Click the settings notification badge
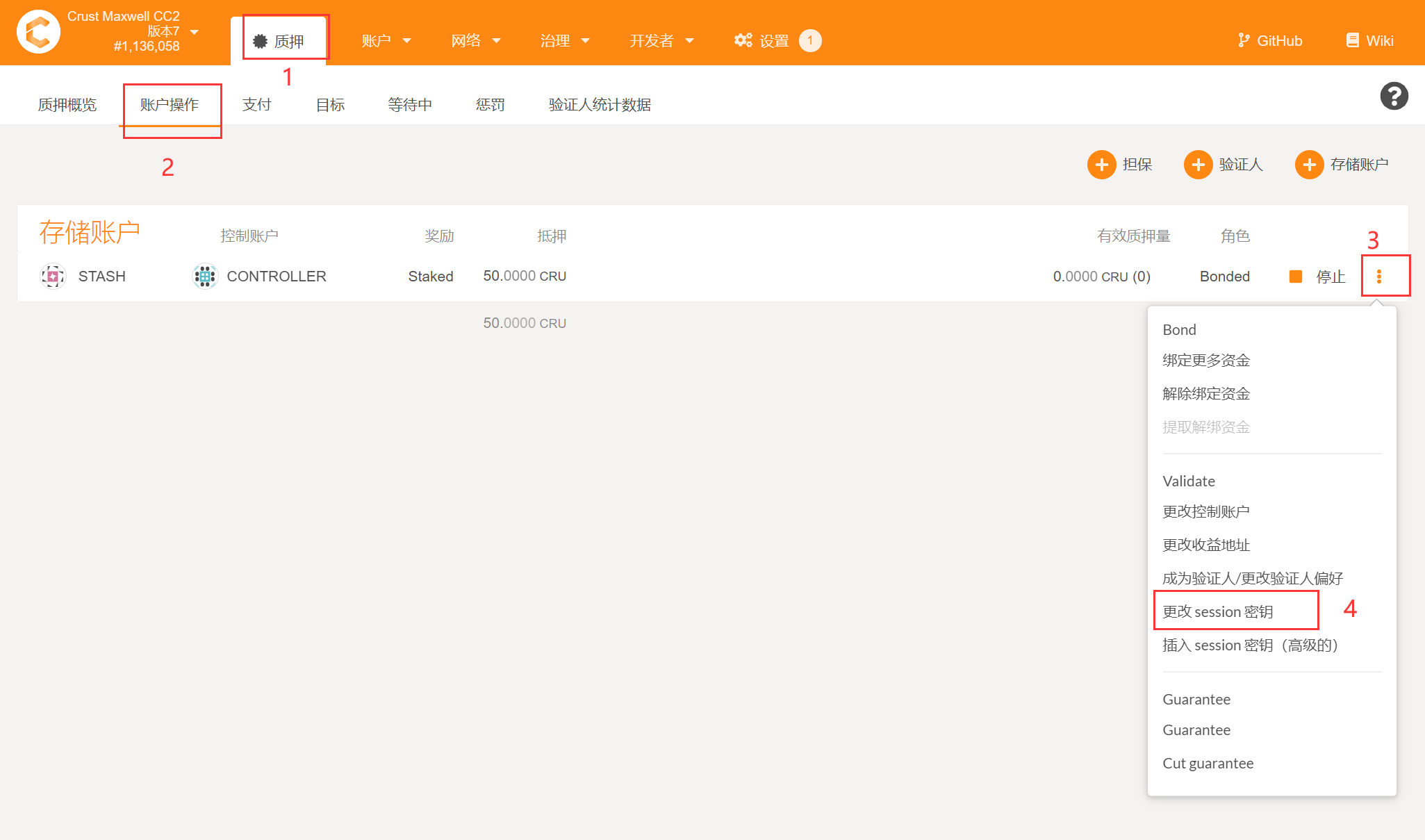This screenshot has width=1425, height=840. pyautogui.click(x=810, y=40)
